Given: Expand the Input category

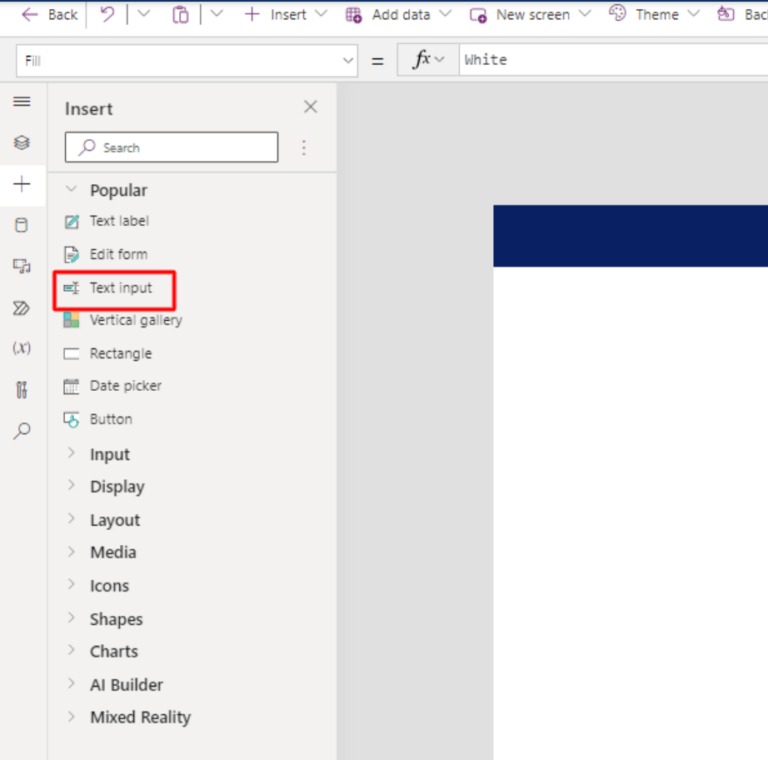Looking at the screenshot, I should [x=109, y=454].
